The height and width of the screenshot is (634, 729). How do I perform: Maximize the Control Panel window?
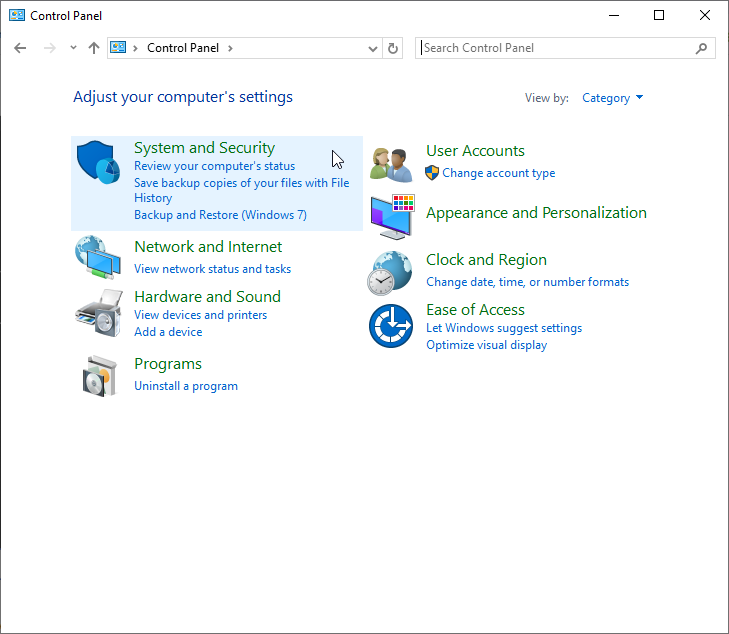click(x=659, y=15)
